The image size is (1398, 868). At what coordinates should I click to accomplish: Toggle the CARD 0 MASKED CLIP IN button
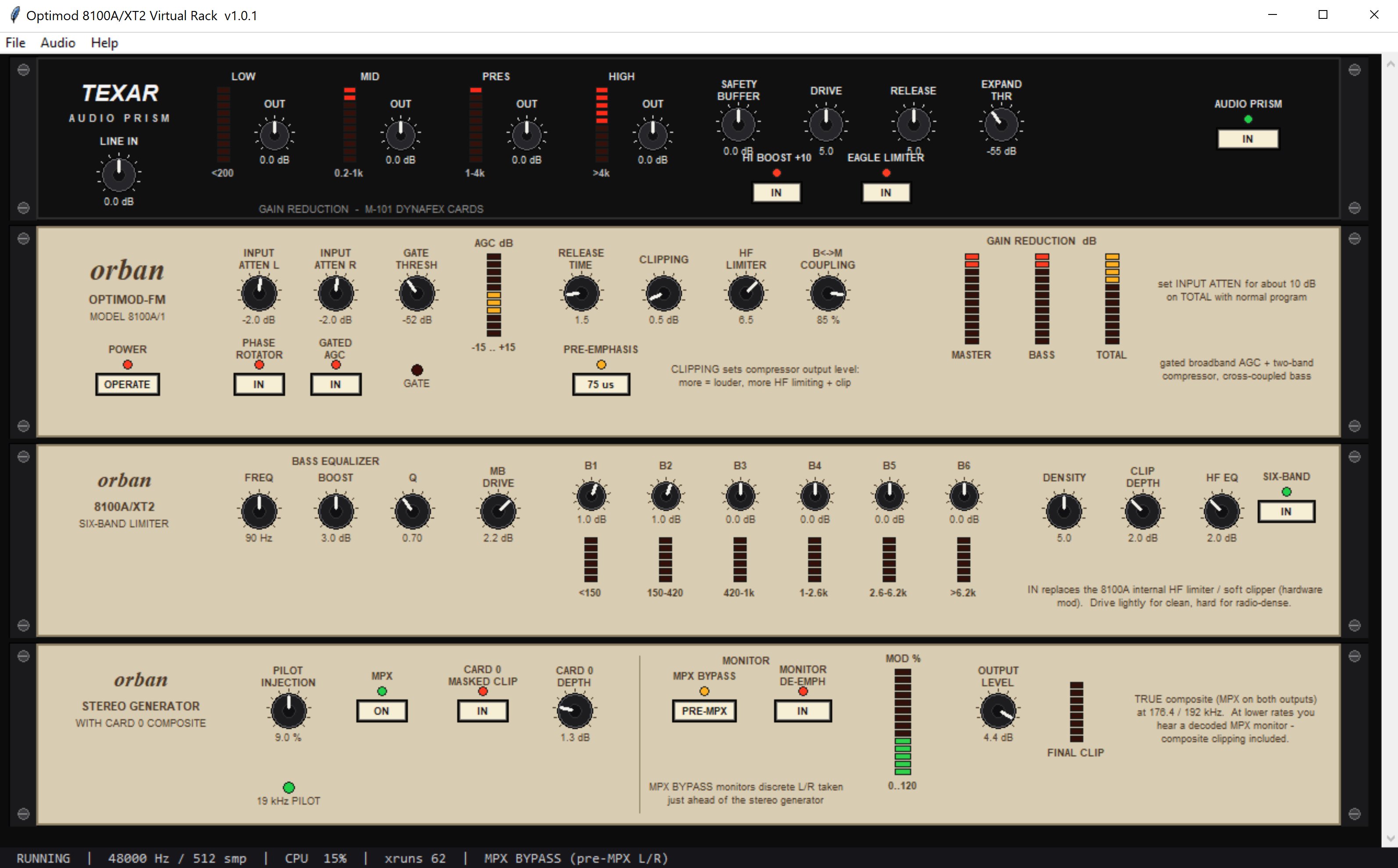483,711
